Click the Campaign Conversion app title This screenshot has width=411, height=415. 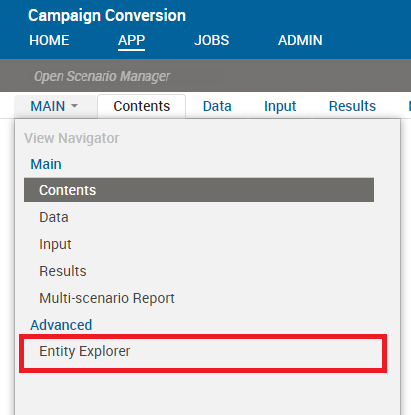tap(107, 16)
